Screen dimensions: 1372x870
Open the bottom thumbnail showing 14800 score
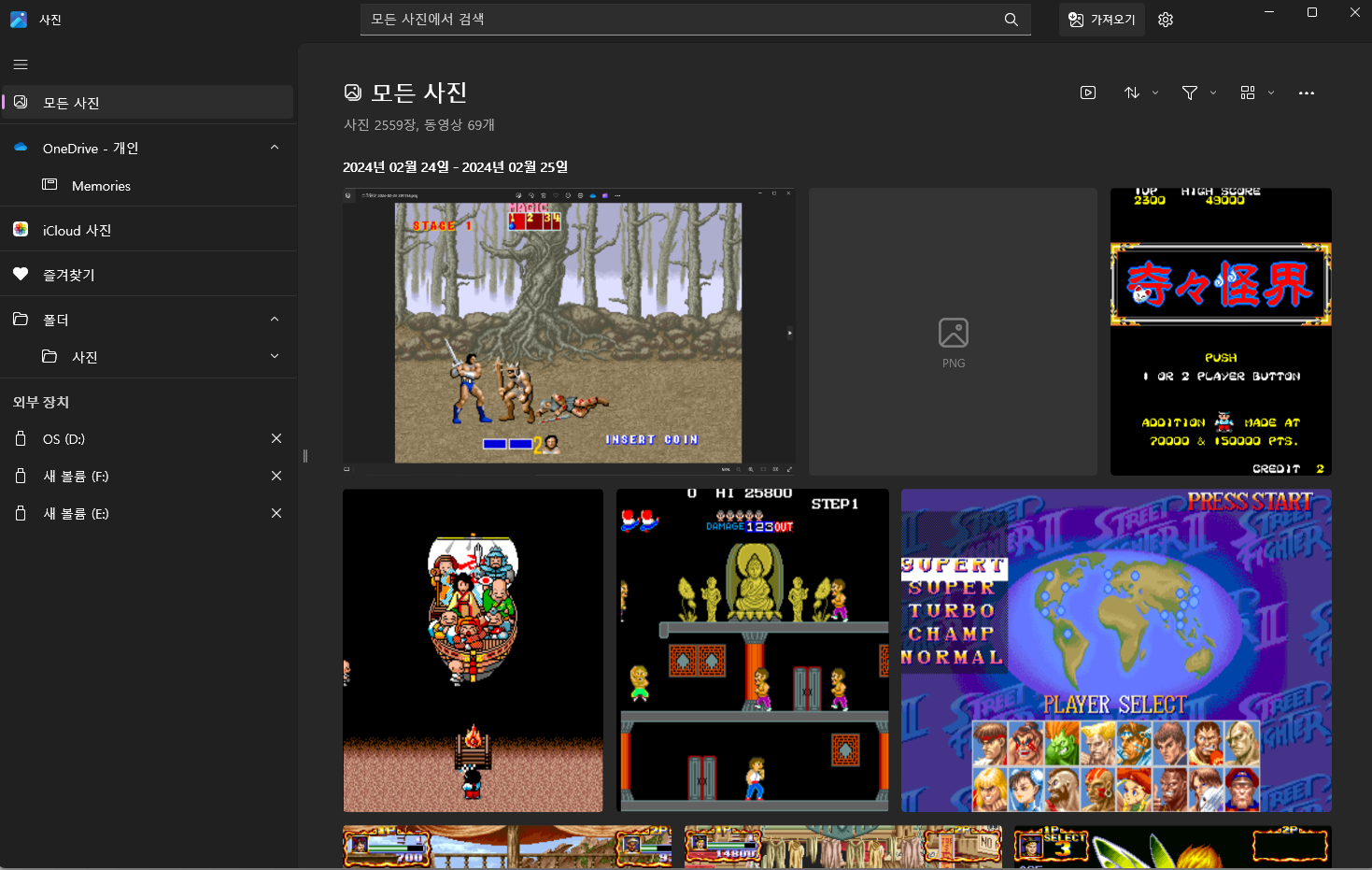(843, 847)
